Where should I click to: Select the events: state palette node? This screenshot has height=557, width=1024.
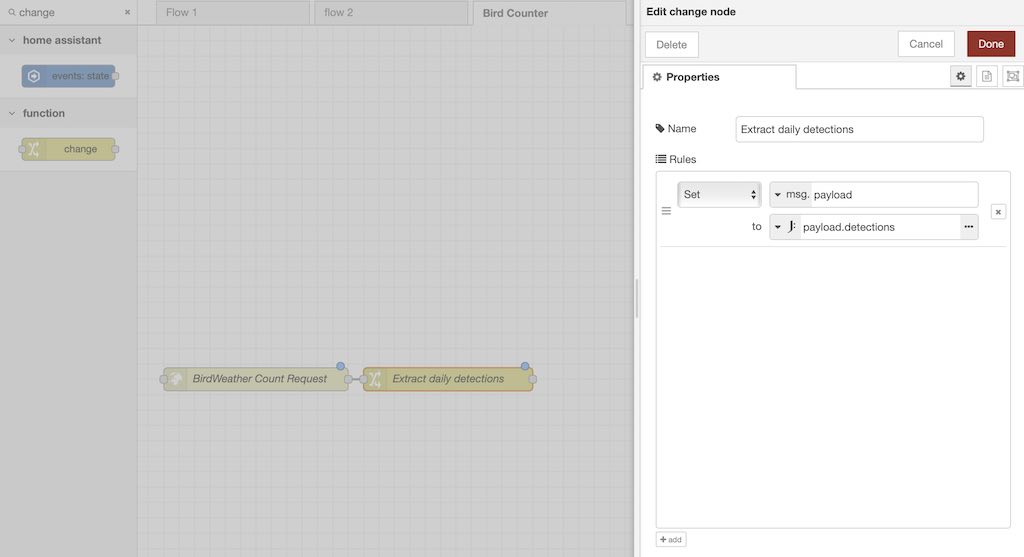tap(69, 76)
